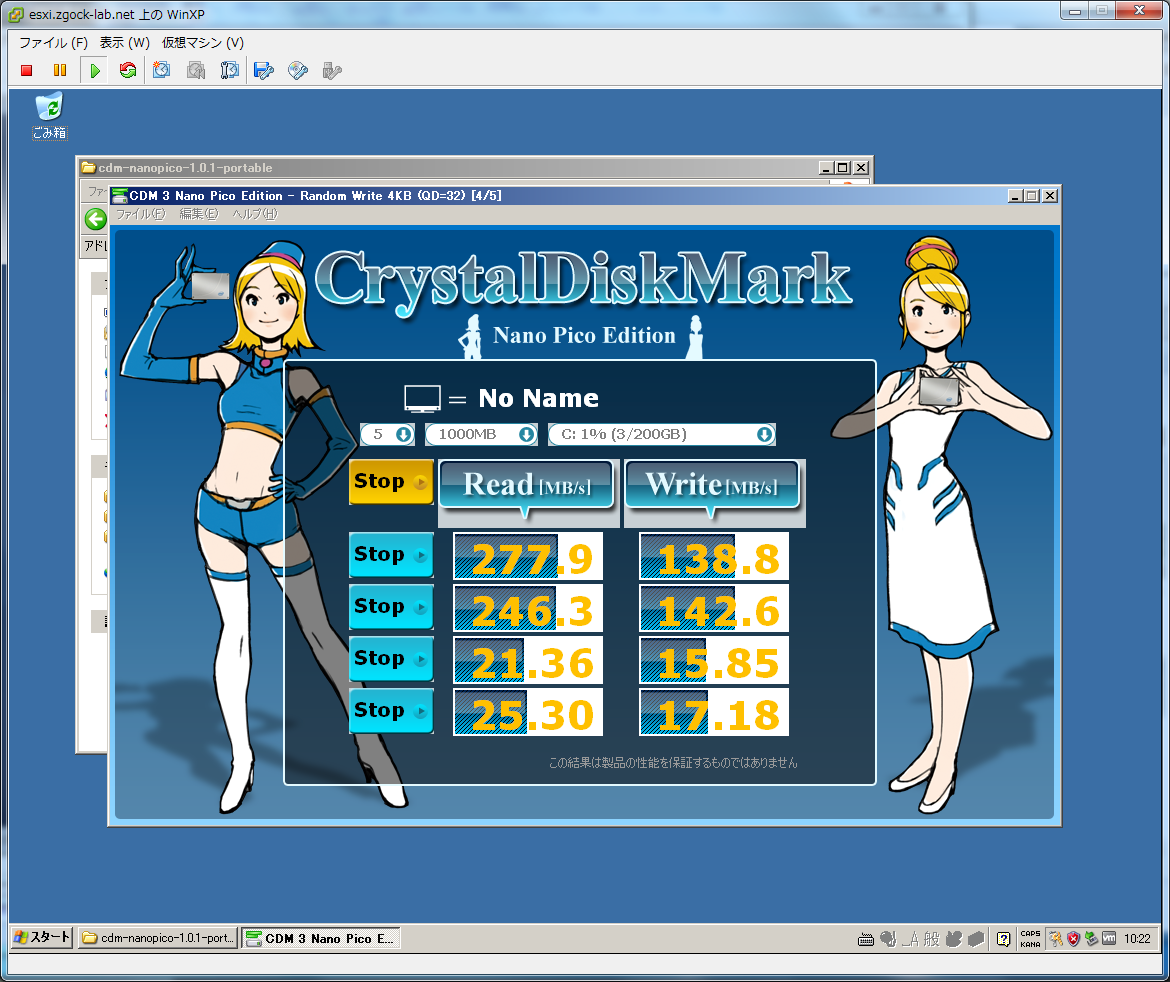
Task: Click the Write [MB/s] header
Action: 712,487
